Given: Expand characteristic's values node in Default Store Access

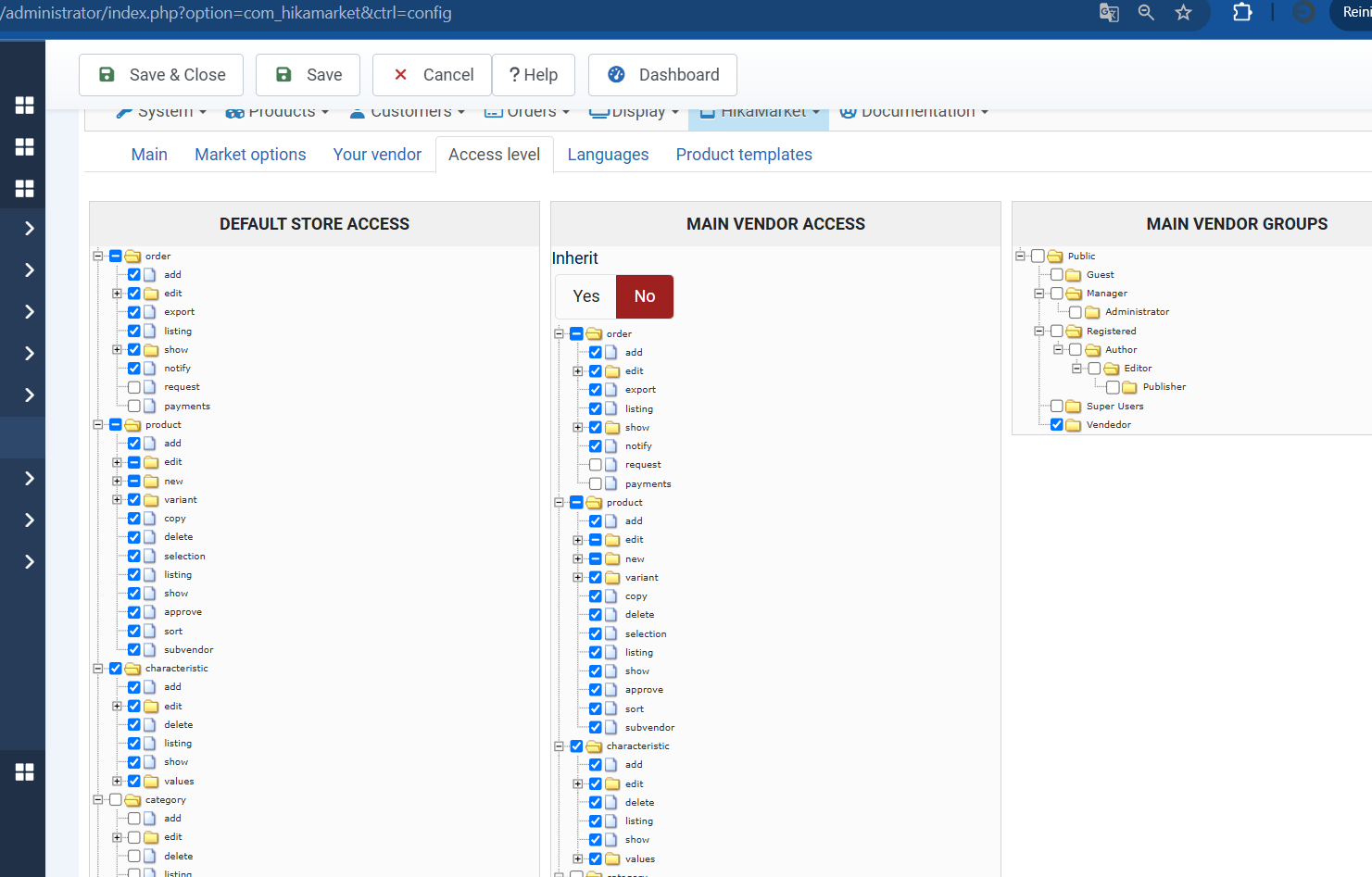Looking at the screenshot, I should pyautogui.click(x=117, y=782).
